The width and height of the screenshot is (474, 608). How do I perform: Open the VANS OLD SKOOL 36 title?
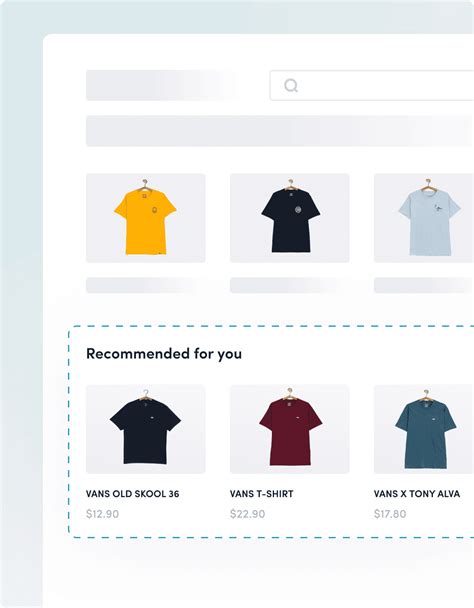pyautogui.click(x=133, y=494)
